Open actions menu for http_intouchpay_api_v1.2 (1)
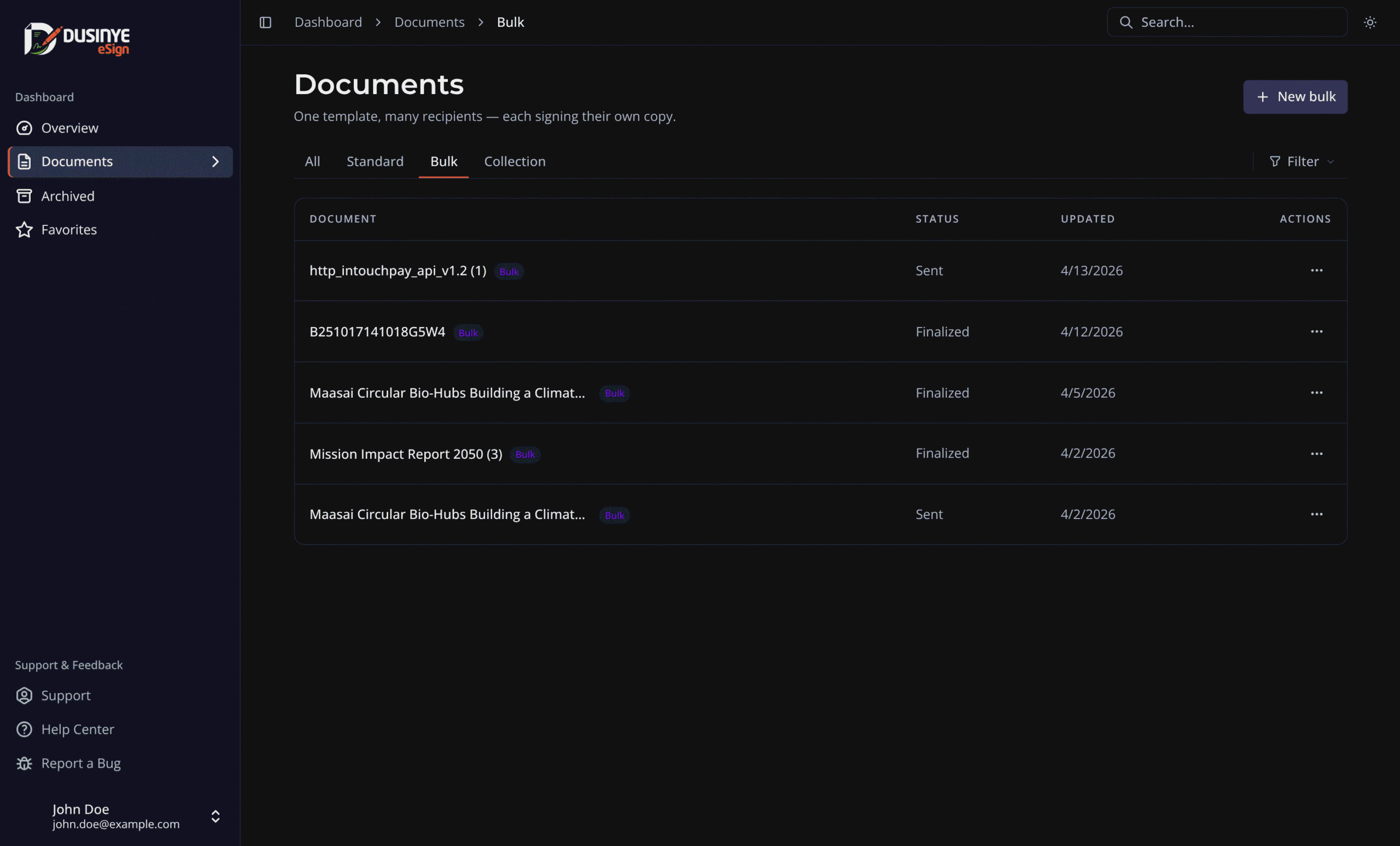 coord(1316,271)
